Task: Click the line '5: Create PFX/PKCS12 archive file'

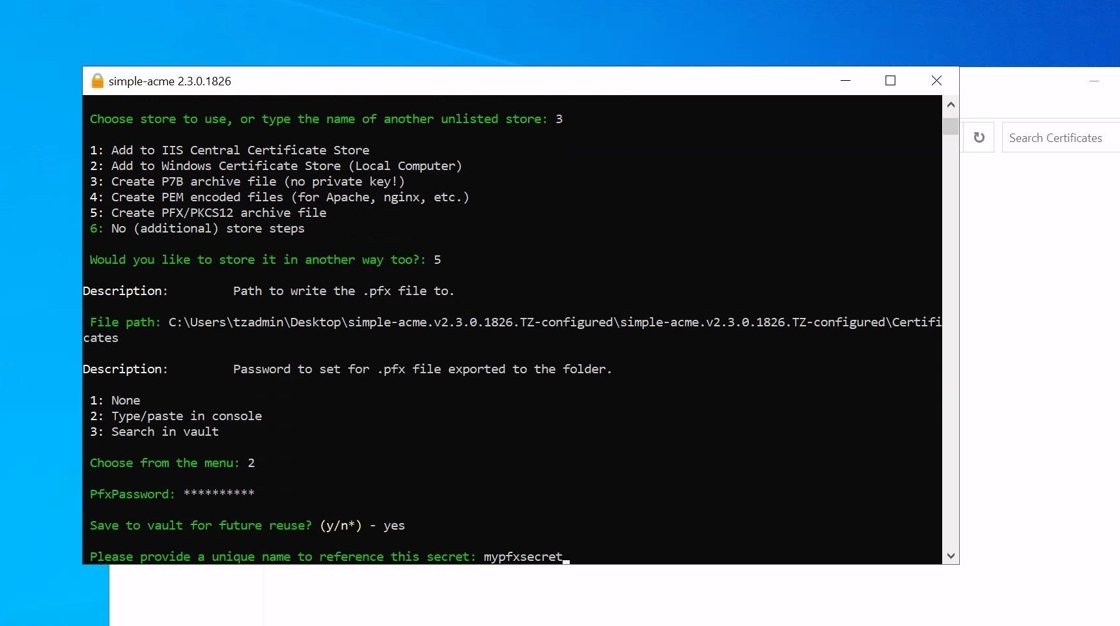Action: click(x=208, y=213)
